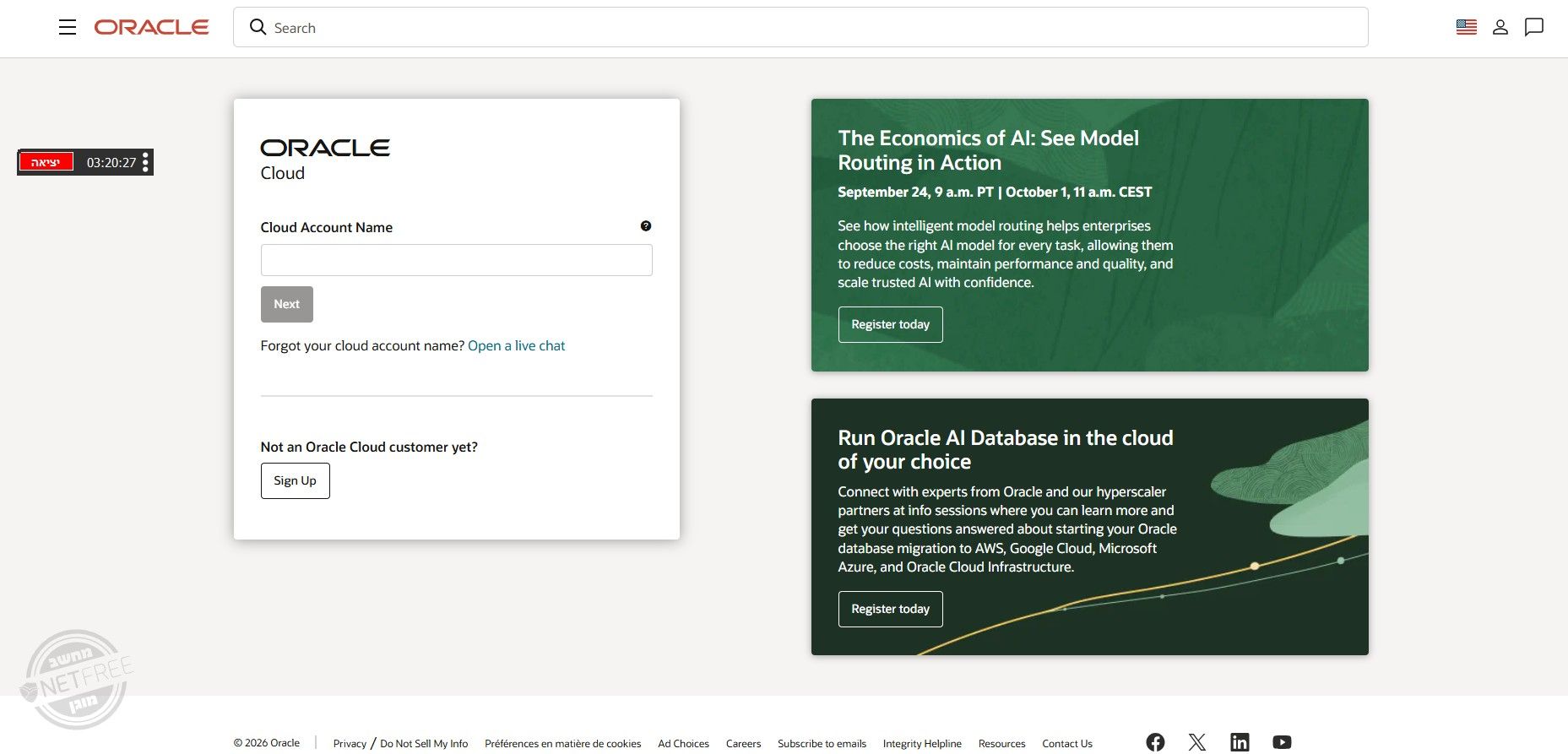
Task: Open Do Not Sell My Info link
Action: click(424, 743)
